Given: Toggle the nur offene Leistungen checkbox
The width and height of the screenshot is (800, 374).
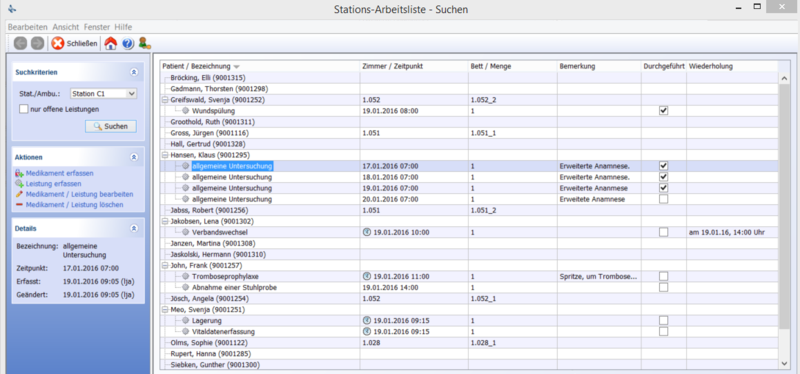Looking at the screenshot, I should point(23,109).
